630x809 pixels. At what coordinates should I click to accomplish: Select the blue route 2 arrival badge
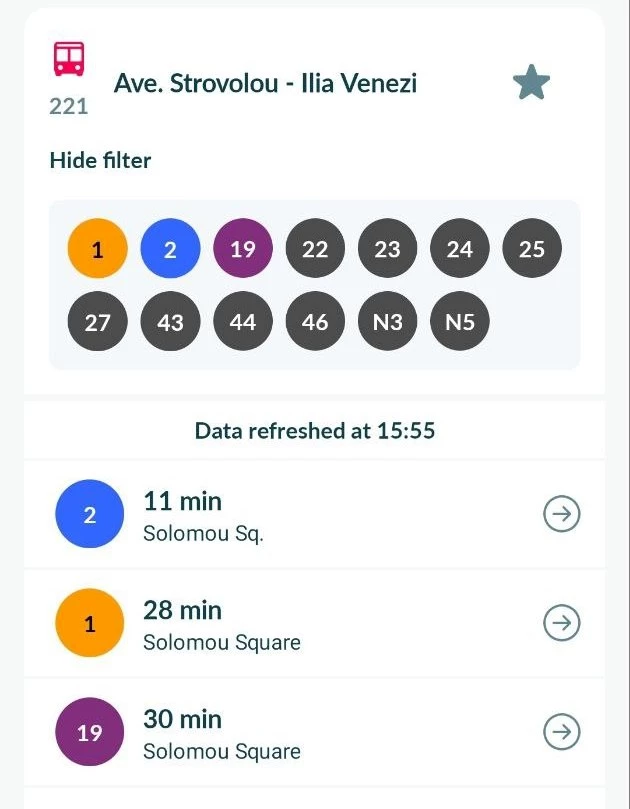click(x=89, y=514)
